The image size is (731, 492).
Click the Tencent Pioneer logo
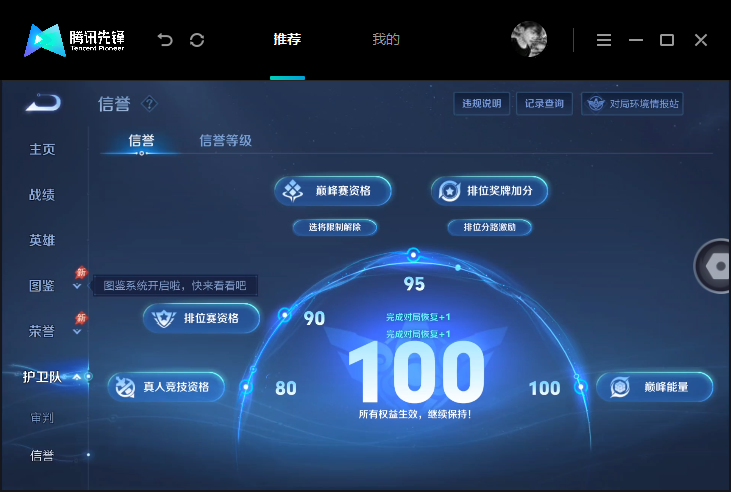75,40
